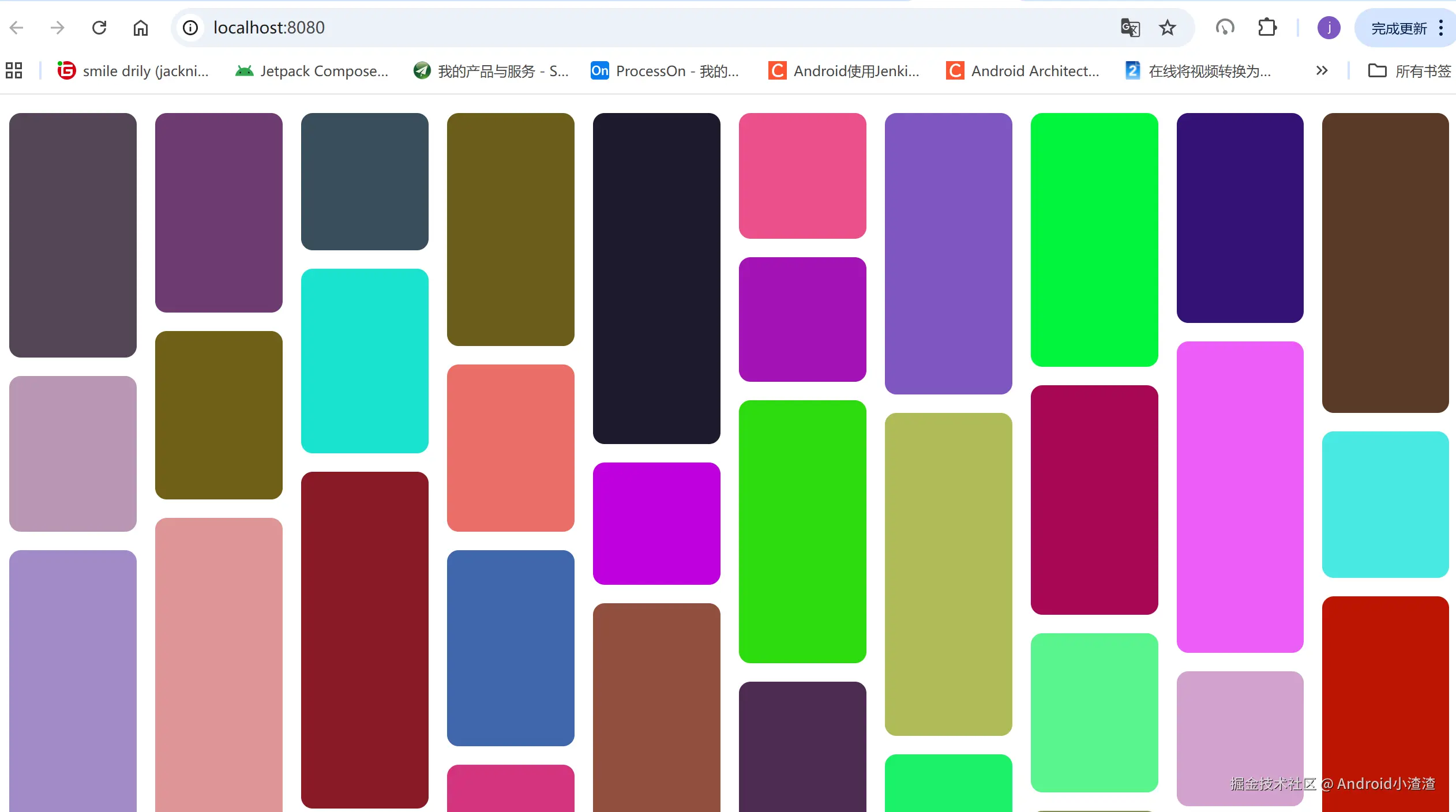
Task: Open the 'smile drily (jackni...' bookmark
Action: point(133,71)
